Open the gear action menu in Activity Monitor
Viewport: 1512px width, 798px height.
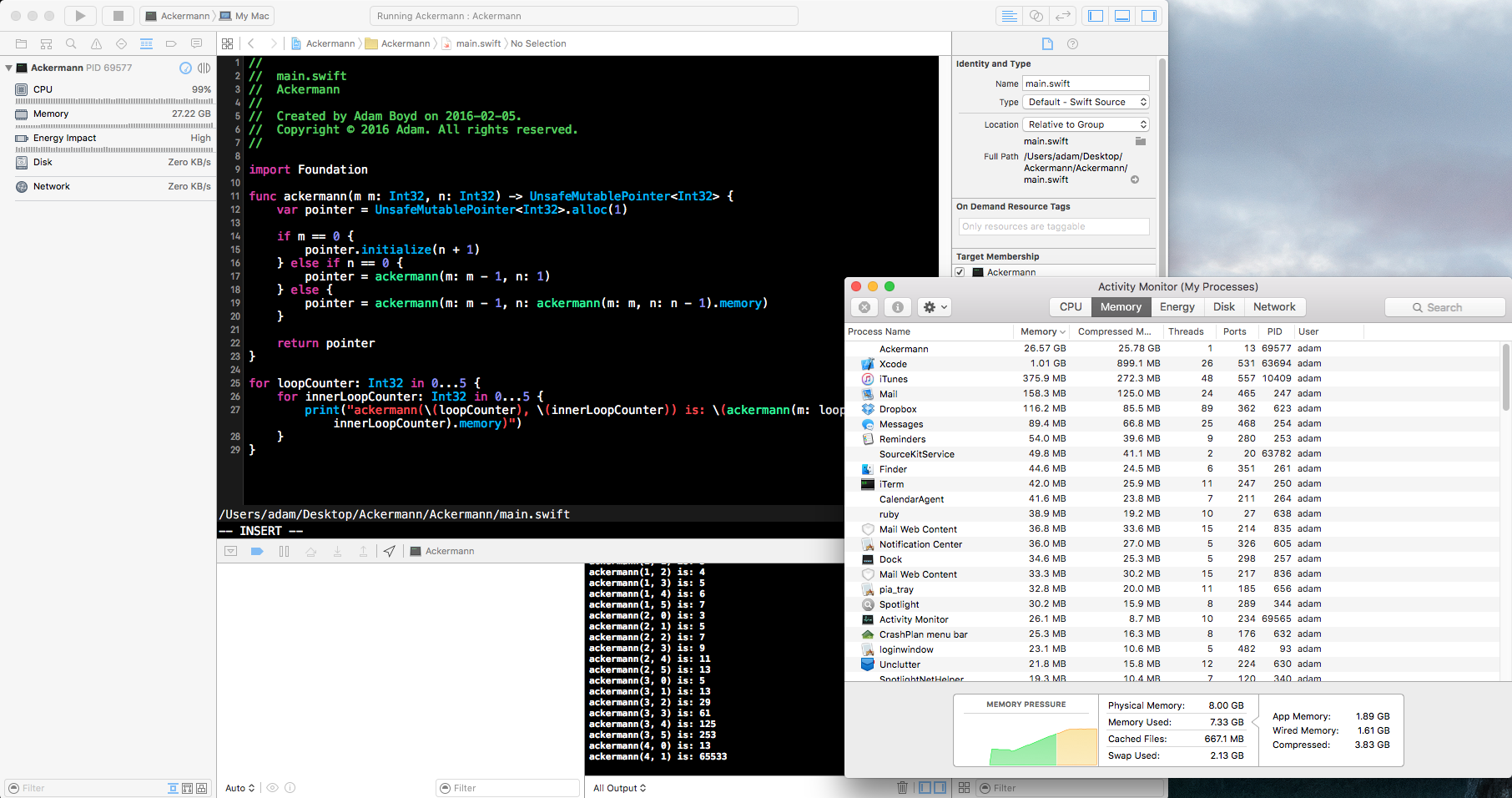coord(935,307)
